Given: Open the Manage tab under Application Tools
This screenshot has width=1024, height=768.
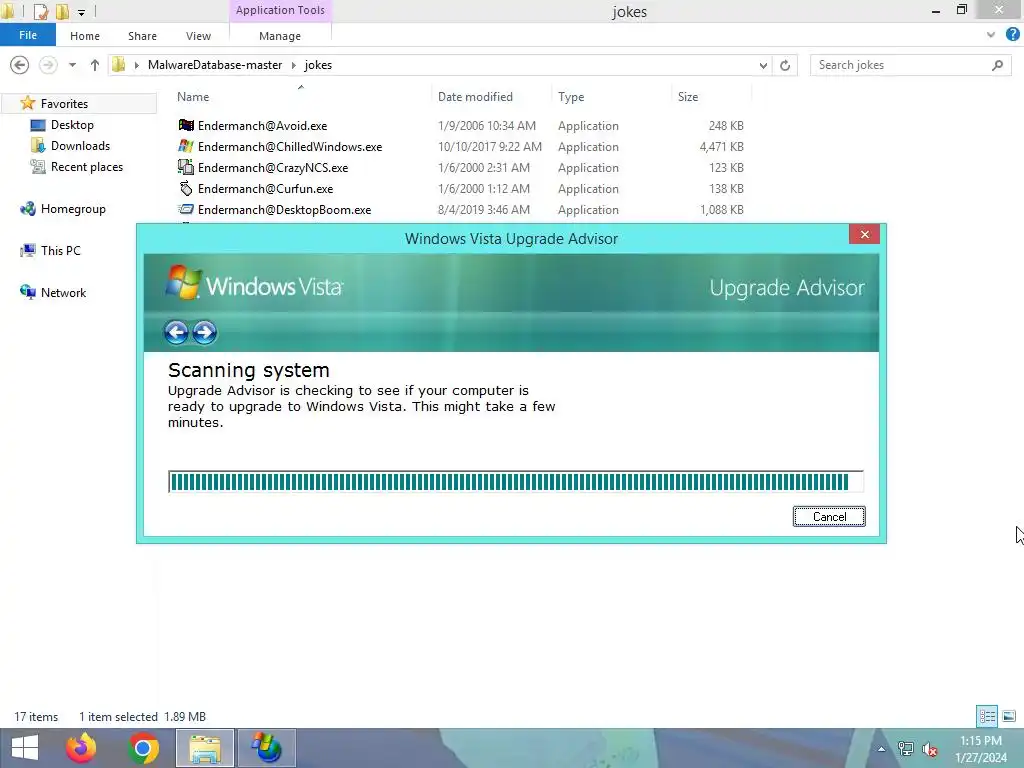Looking at the screenshot, I should pyautogui.click(x=280, y=36).
